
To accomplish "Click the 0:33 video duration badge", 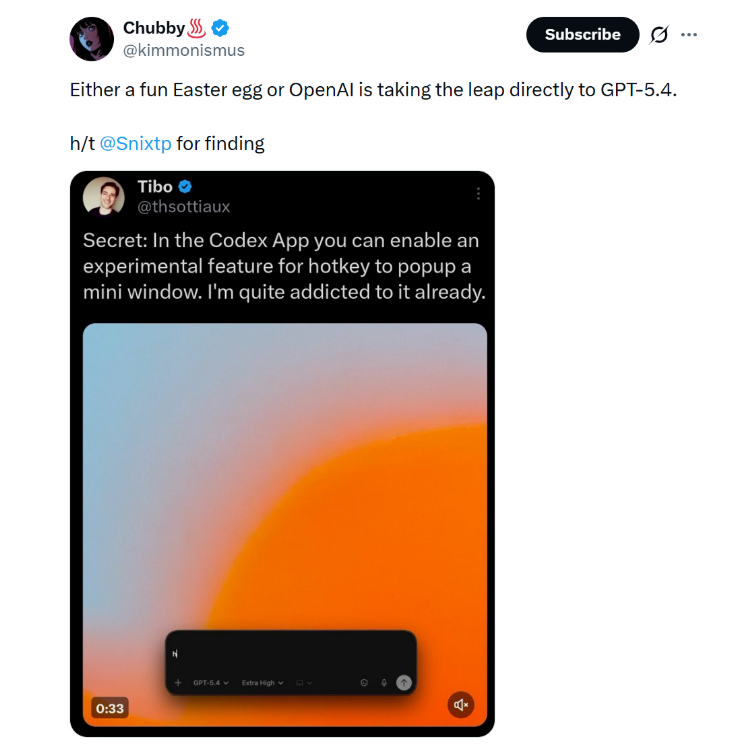I will coord(109,708).
